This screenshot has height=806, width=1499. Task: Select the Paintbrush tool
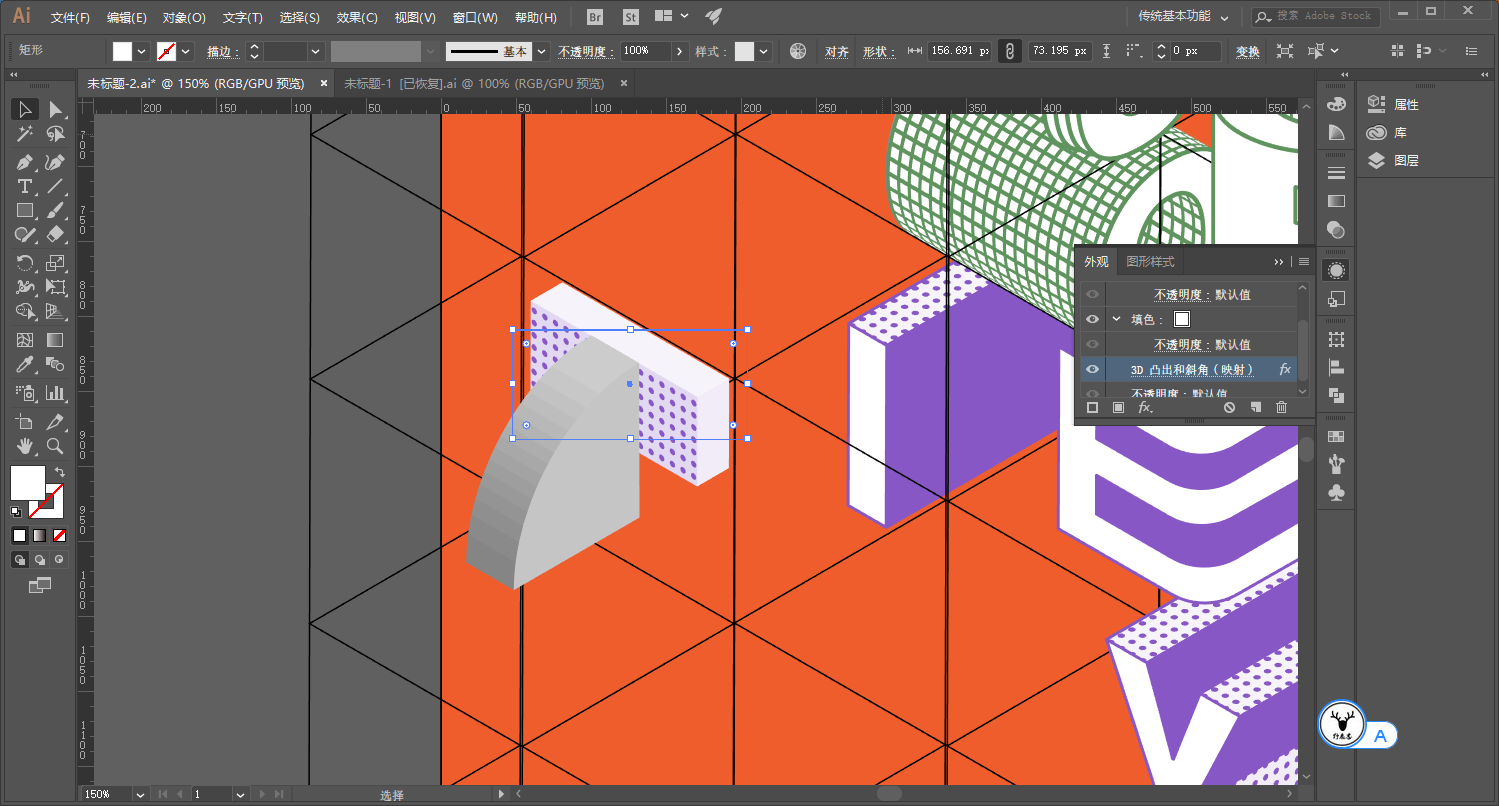pos(55,211)
